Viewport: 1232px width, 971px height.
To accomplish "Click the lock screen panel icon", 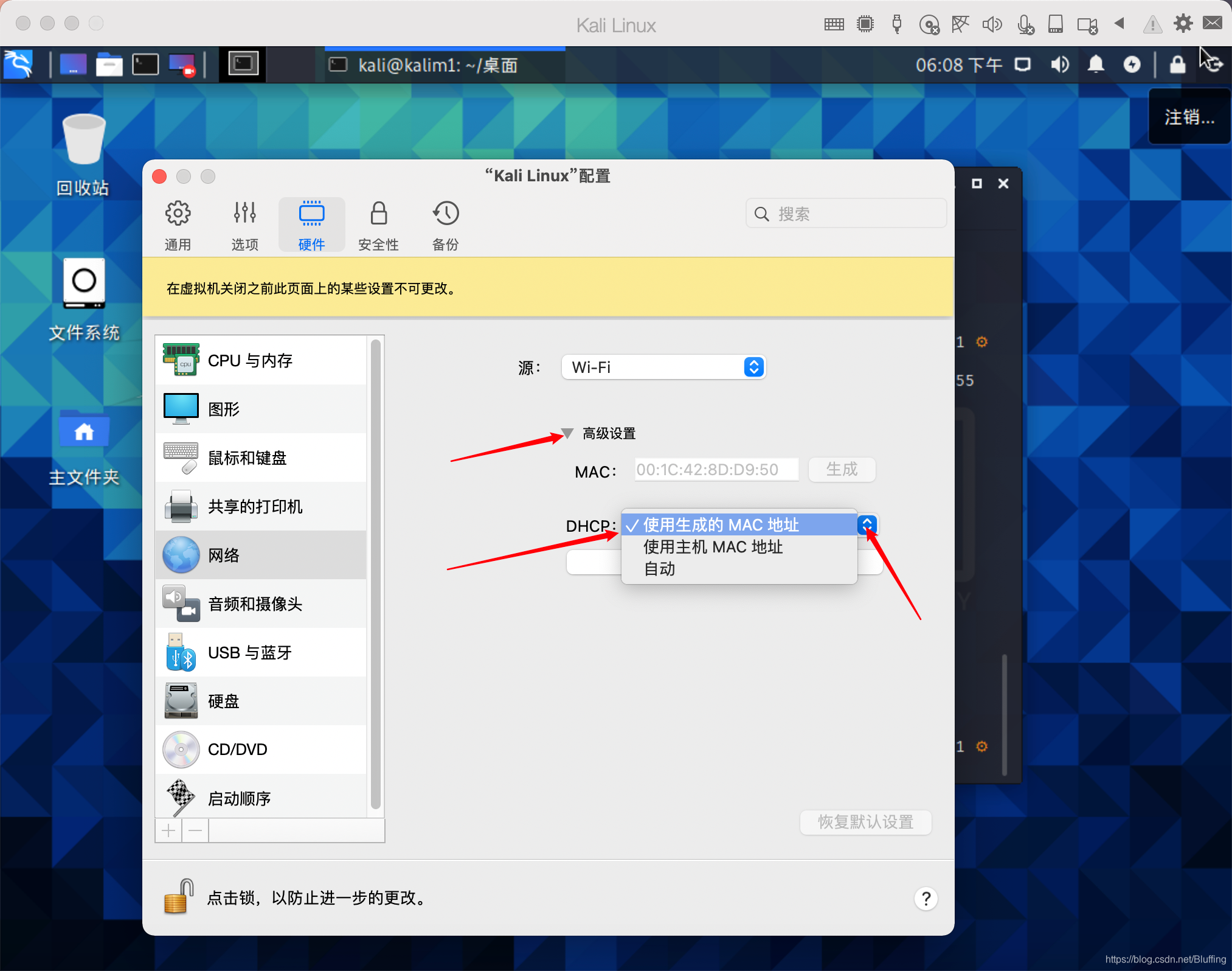I will pyautogui.click(x=1177, y=64).
